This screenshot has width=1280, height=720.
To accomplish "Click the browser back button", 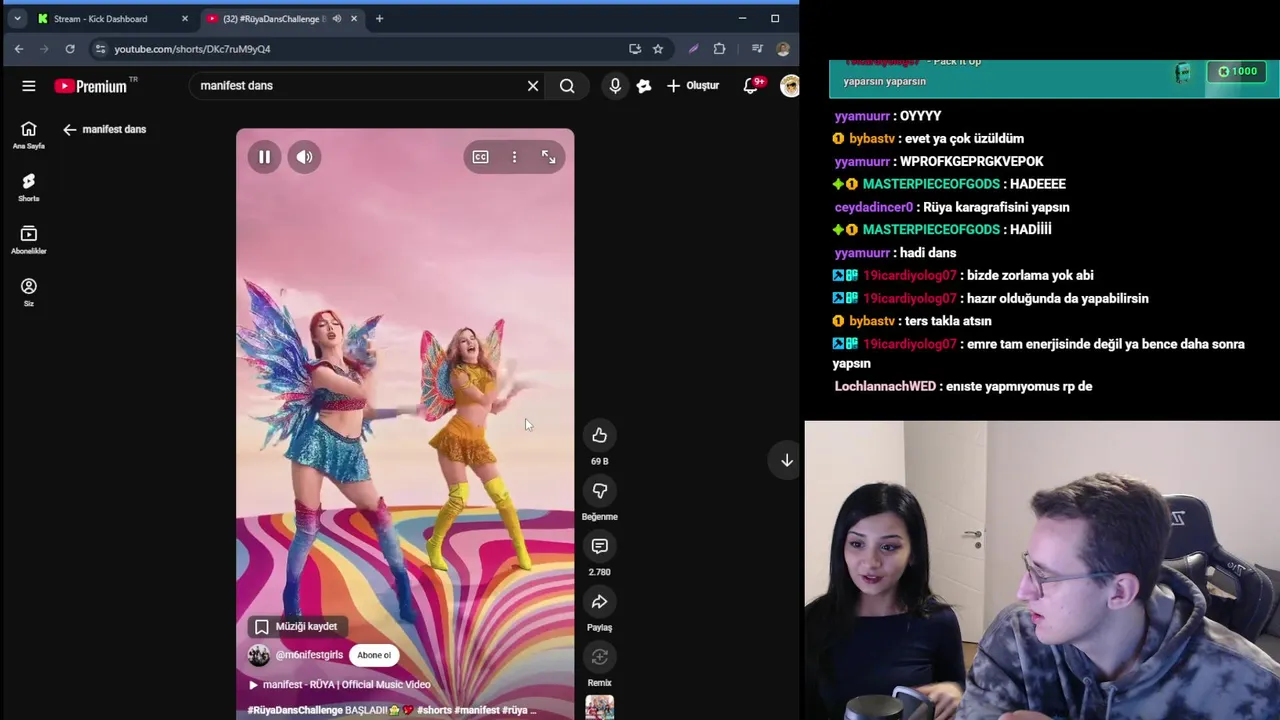I will pyautogui.click(x=19, y=49).
